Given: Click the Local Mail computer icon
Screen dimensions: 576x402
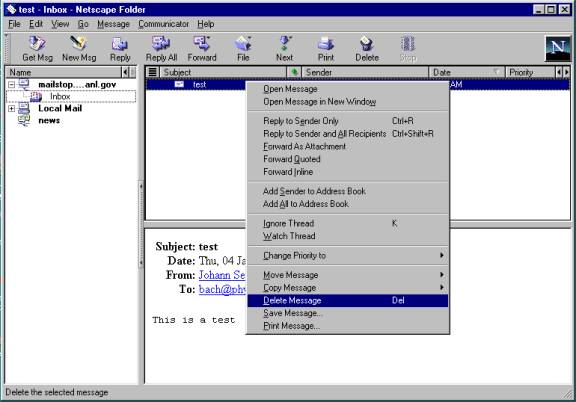Looking at the screenshot, I should coord(24,108).
